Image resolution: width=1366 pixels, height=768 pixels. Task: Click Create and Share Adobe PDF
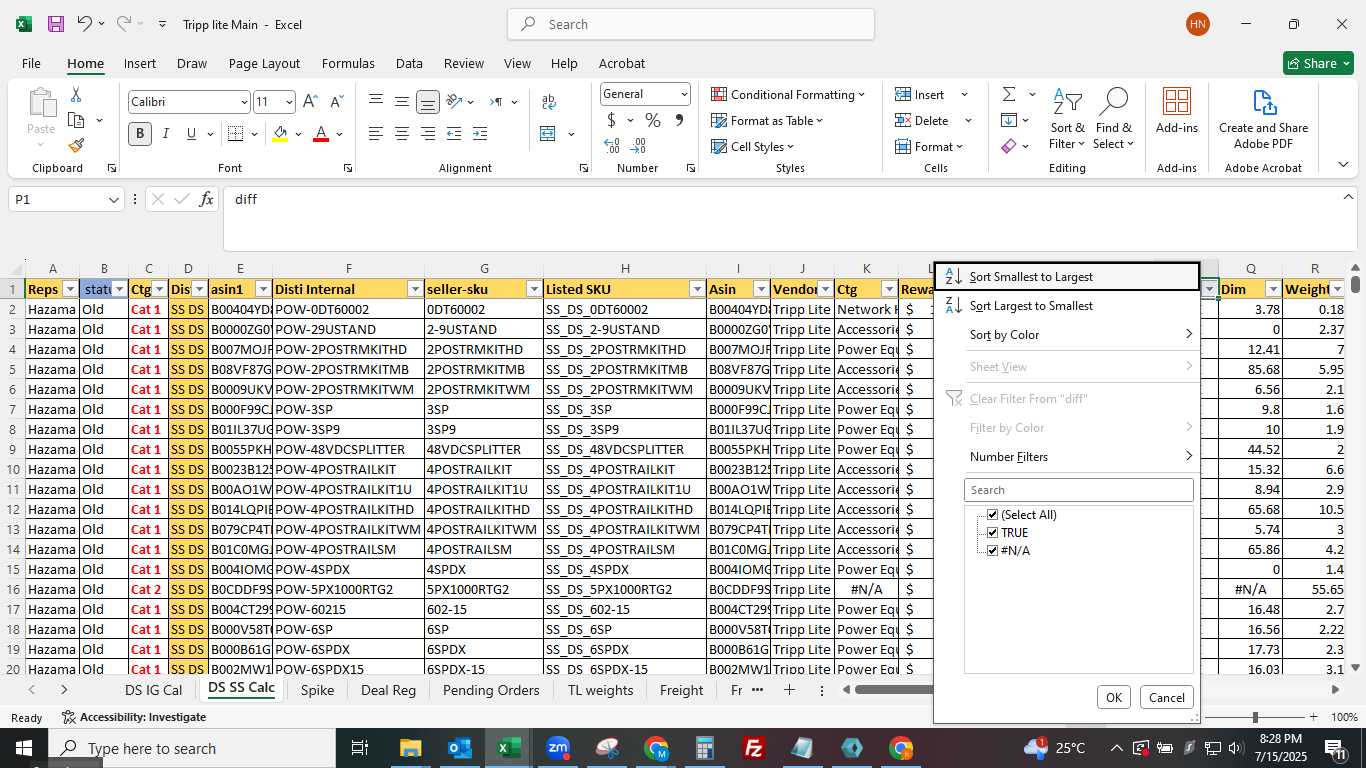coord(1263,120)
